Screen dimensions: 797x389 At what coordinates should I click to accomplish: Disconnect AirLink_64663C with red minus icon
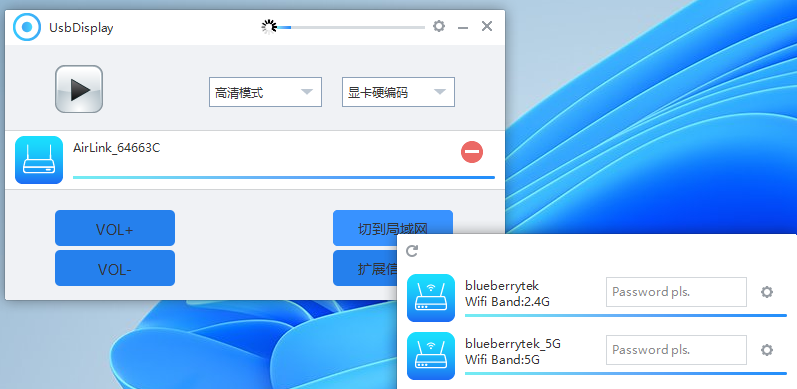[x=472, y=152]
